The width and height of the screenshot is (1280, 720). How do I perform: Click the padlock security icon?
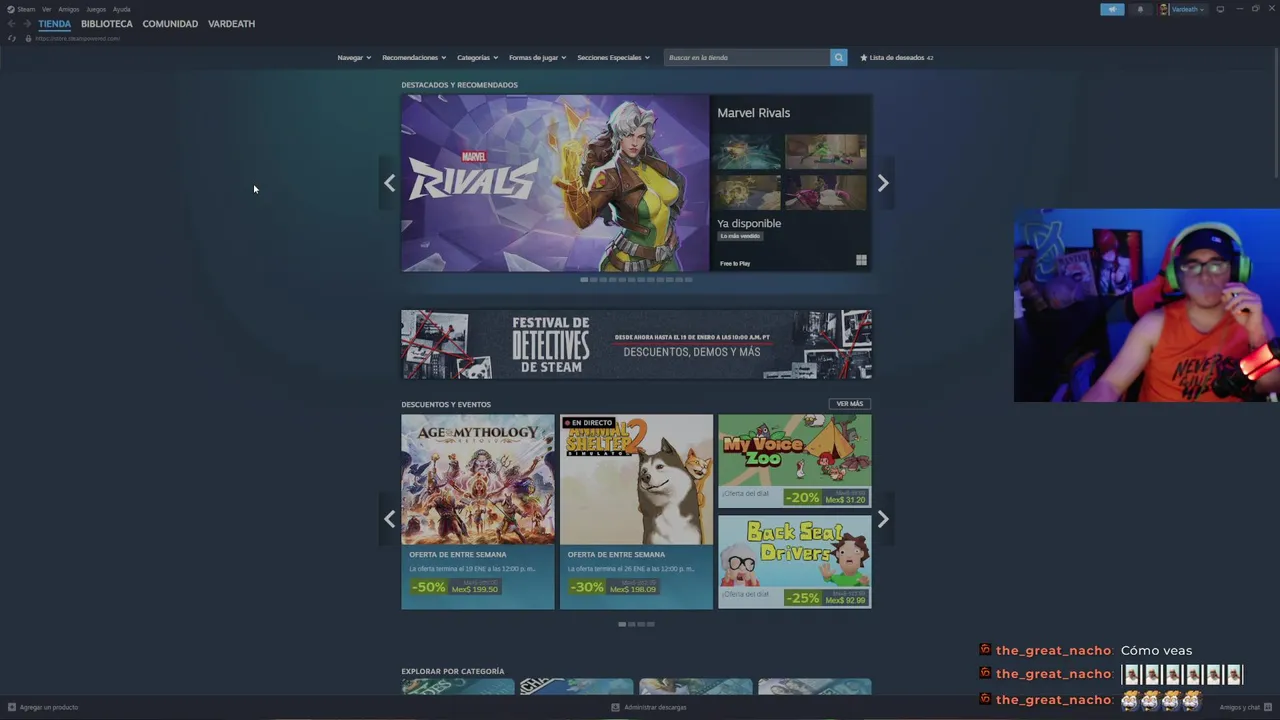28,38
